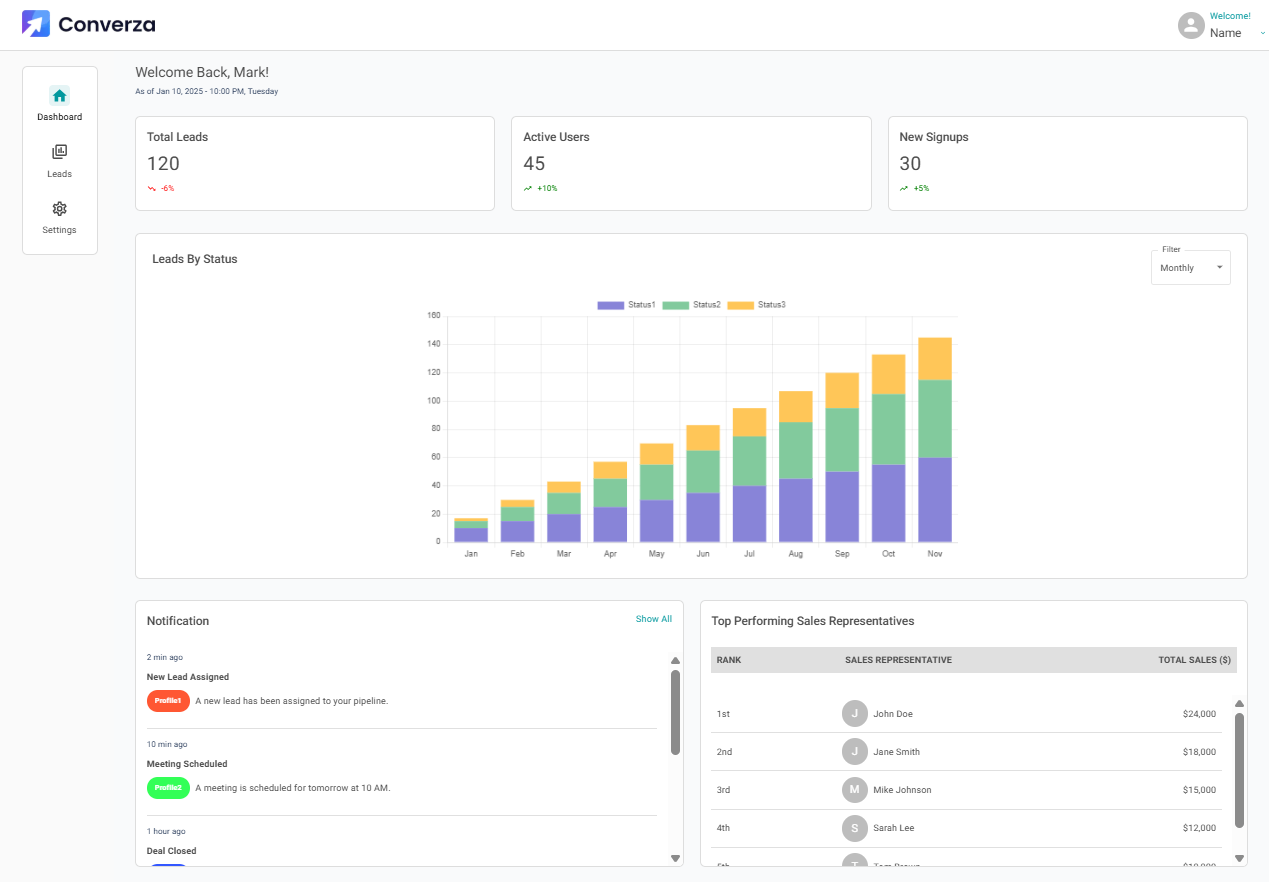Click the Show All notifications link
This screenshot has width=1269, height=882.
pos(654,619)
